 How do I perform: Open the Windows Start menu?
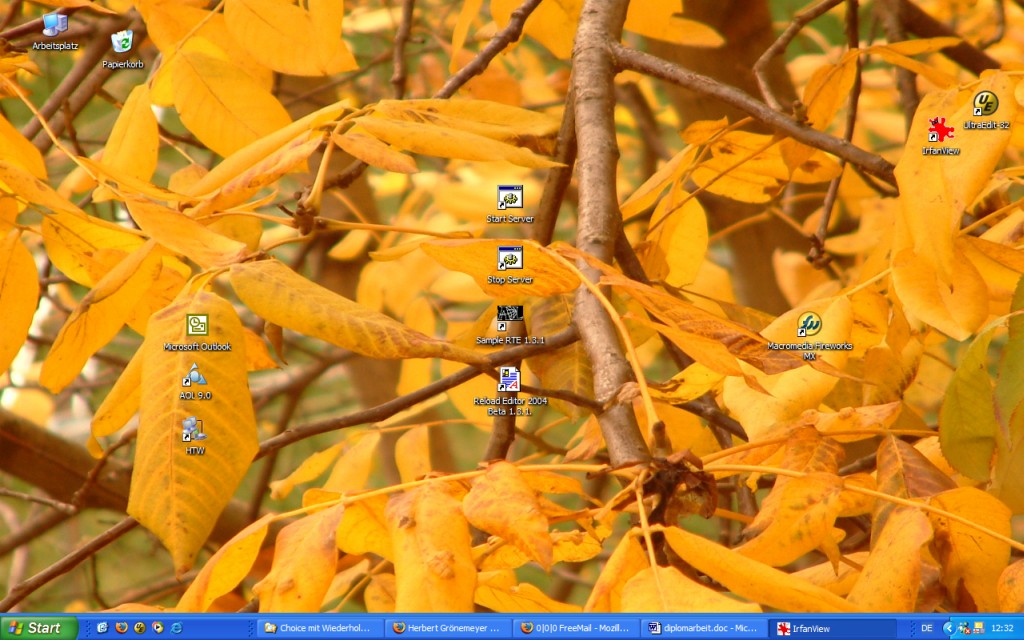(38, 628)
